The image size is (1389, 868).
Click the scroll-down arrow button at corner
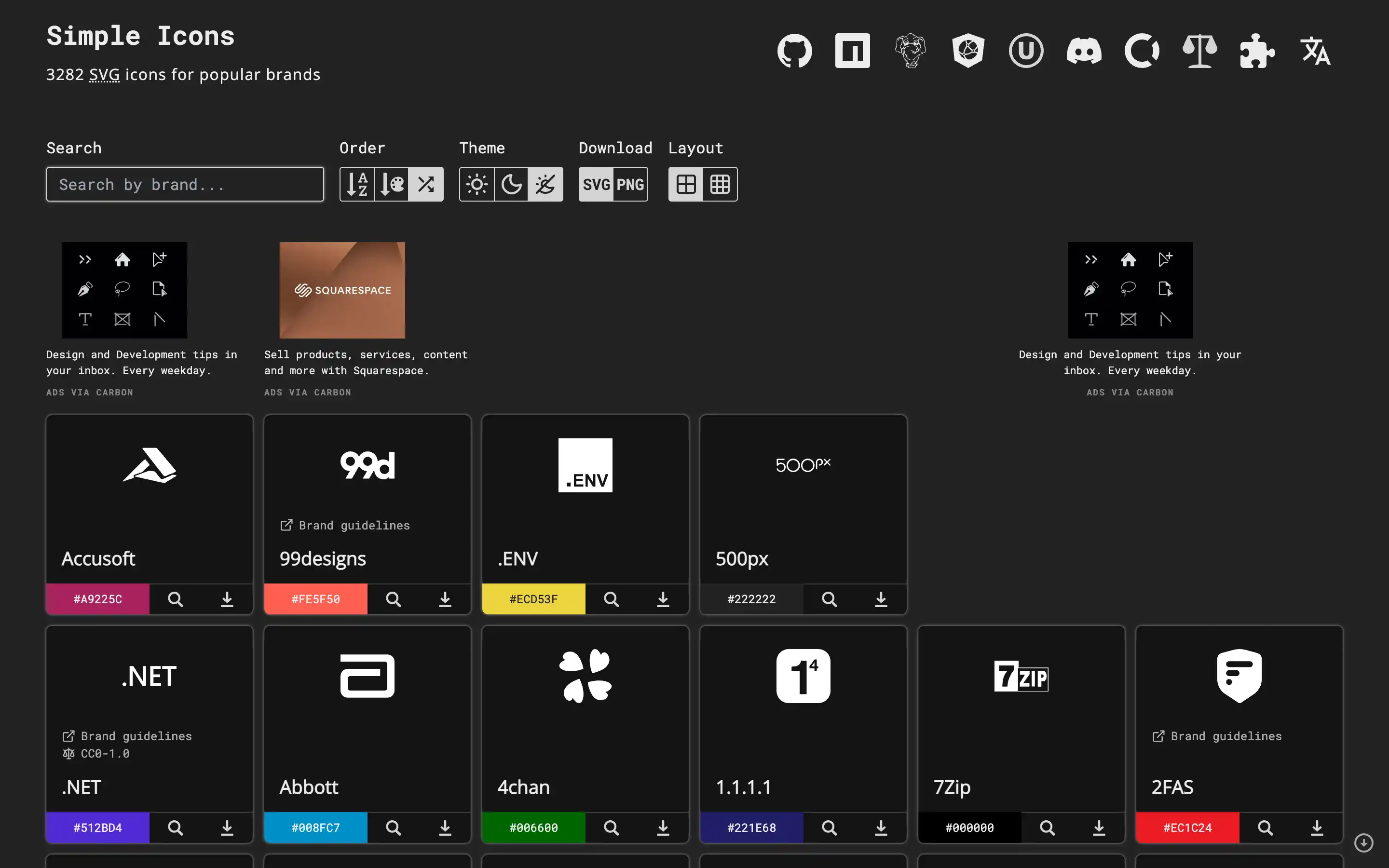click(1364, 843)
